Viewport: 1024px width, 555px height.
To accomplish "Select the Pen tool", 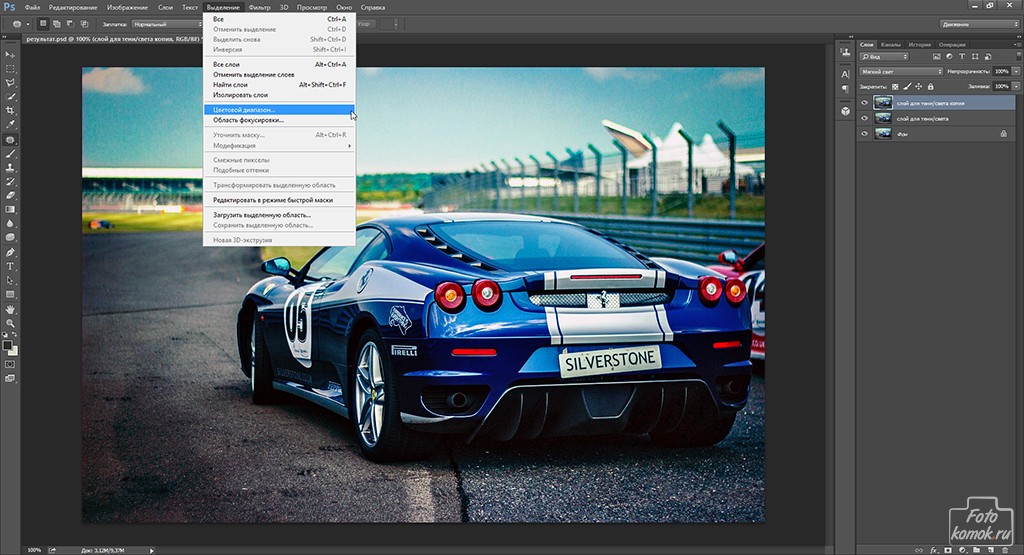I will 10,253.
